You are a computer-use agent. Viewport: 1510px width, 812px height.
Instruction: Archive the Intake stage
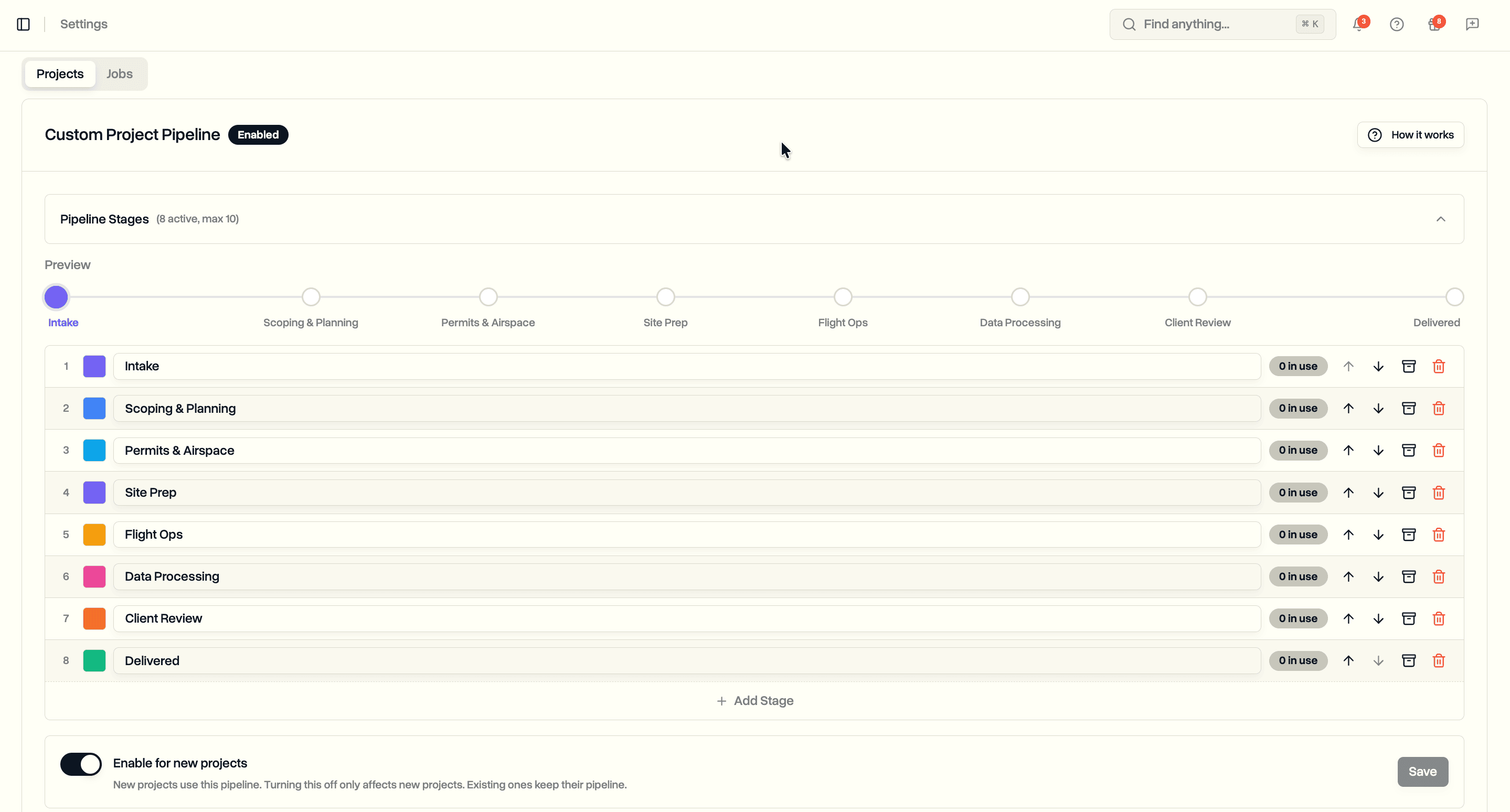click(x=1409, y=366)
